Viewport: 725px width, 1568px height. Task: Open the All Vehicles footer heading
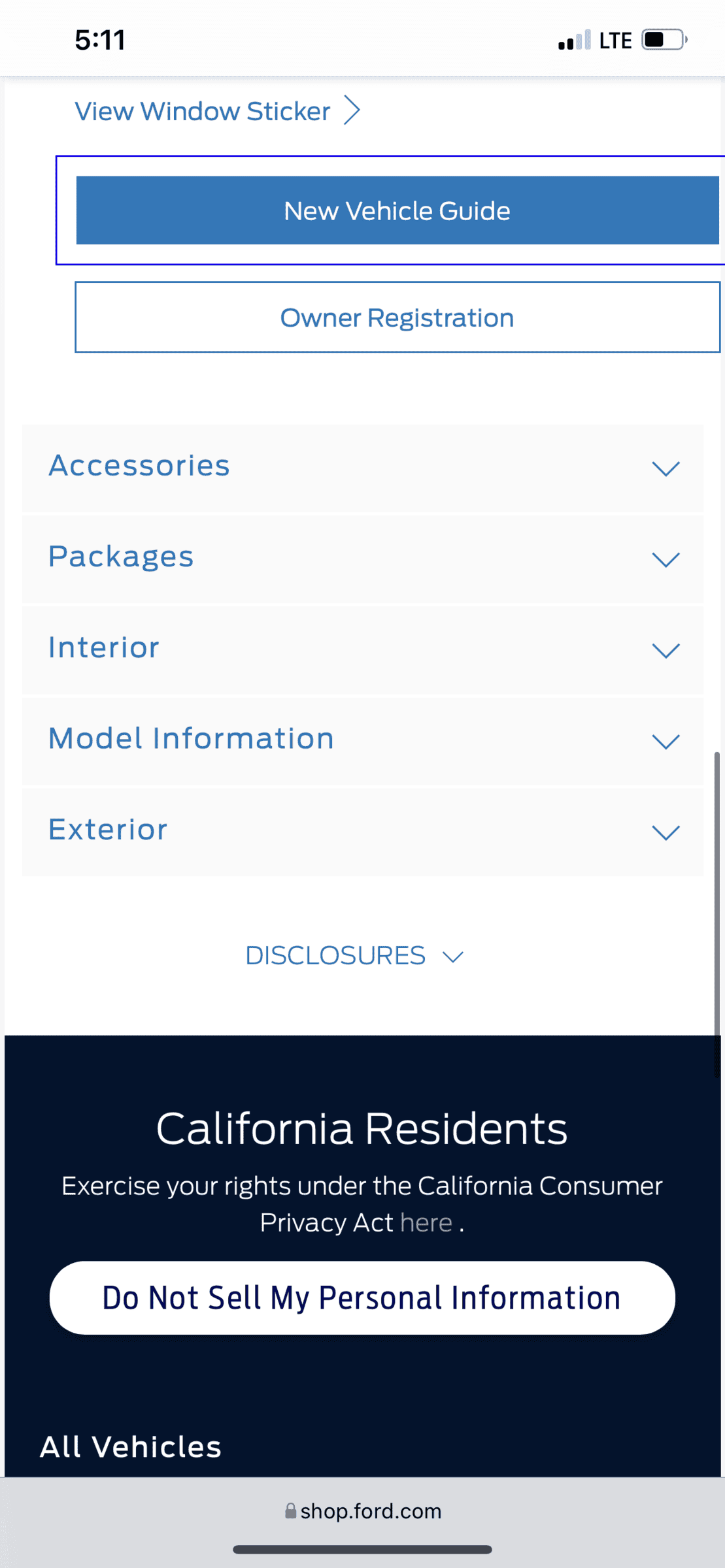point(131,1446)
